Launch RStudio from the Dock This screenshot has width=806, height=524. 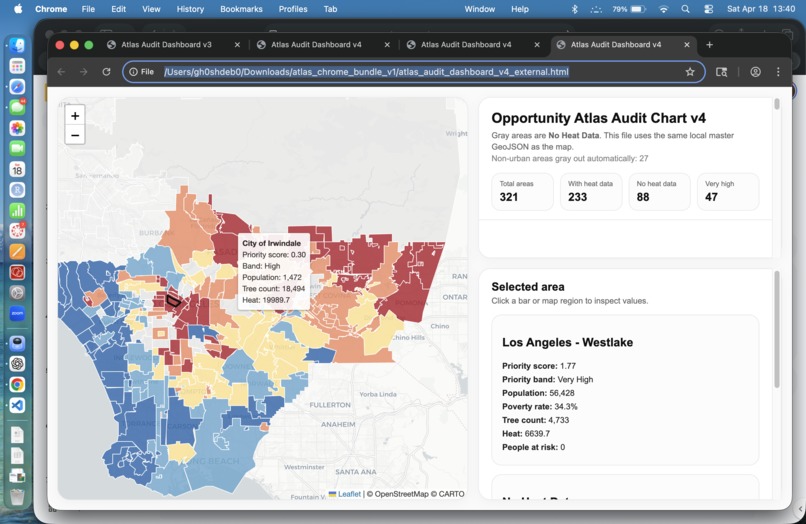click(17, 190)
